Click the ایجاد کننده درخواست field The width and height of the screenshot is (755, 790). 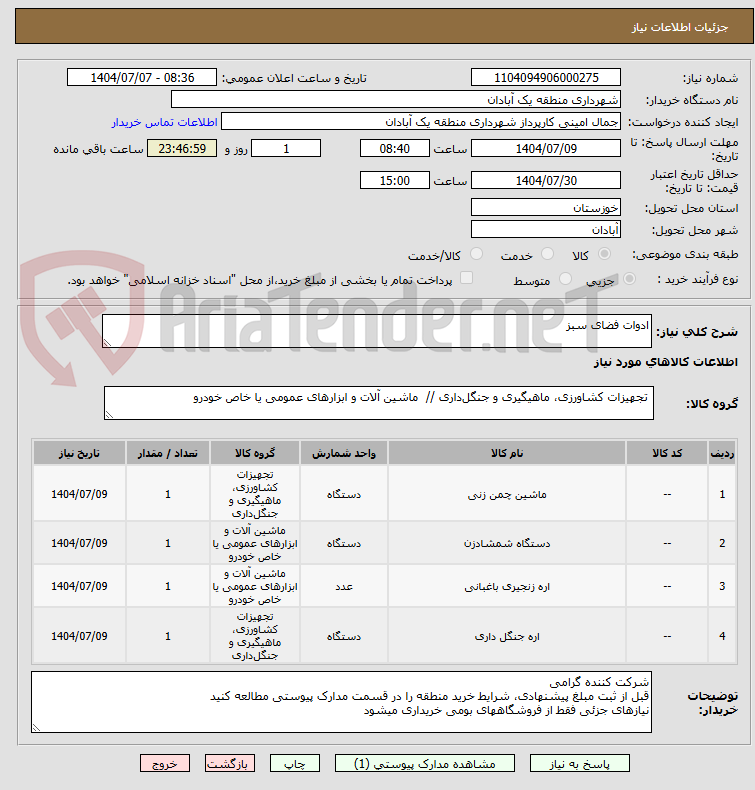click(x=421, y=122)
